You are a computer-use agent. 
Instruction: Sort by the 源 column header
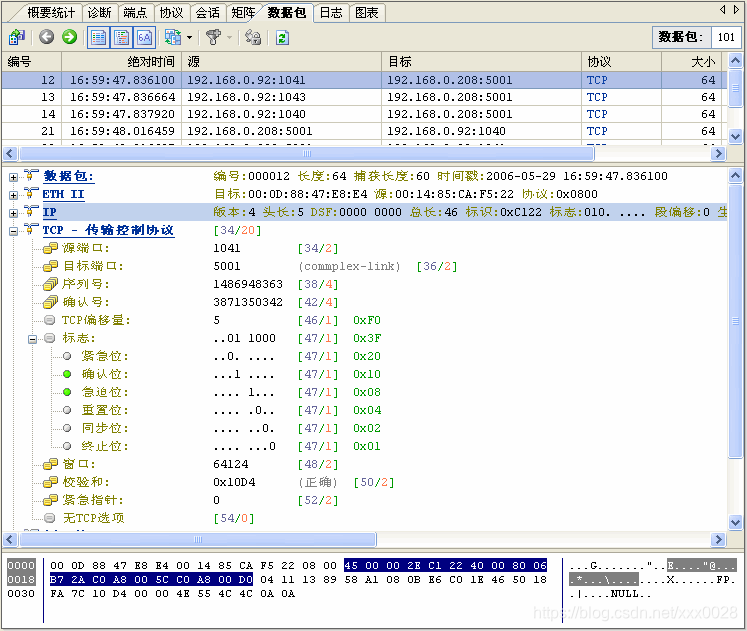tap(282, 61)
